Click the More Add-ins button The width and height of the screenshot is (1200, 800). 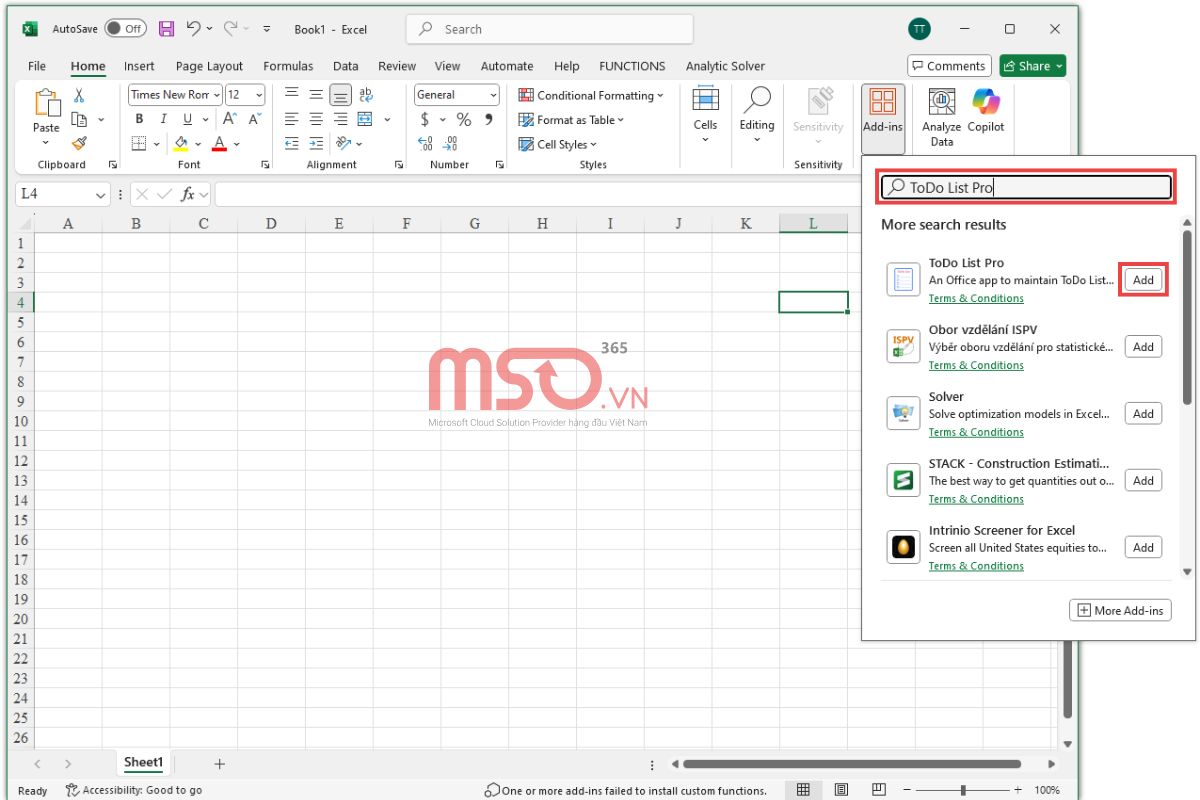tap(1120, 610)
